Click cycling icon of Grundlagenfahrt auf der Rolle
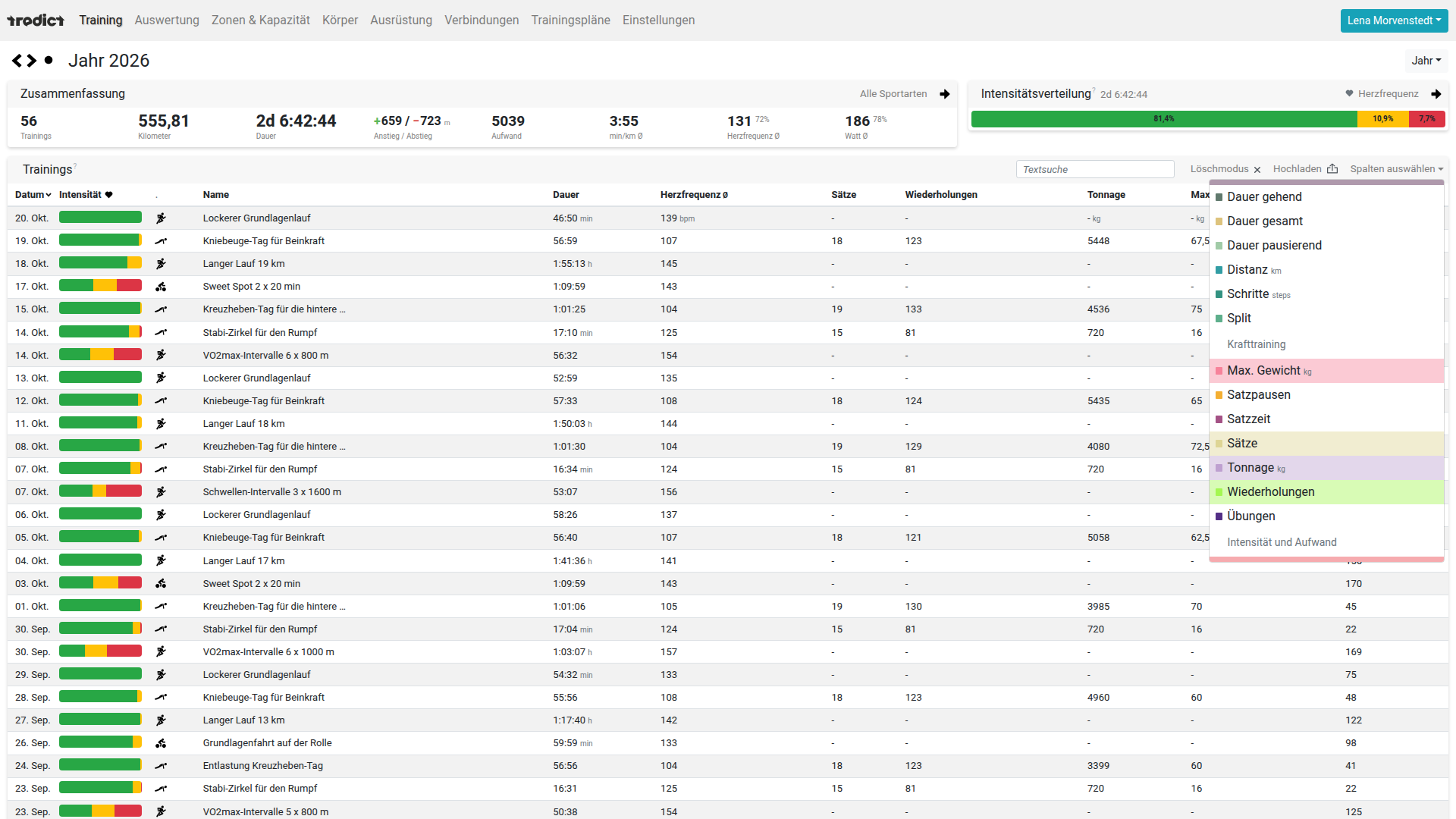1456x819 pixels. 161,743
